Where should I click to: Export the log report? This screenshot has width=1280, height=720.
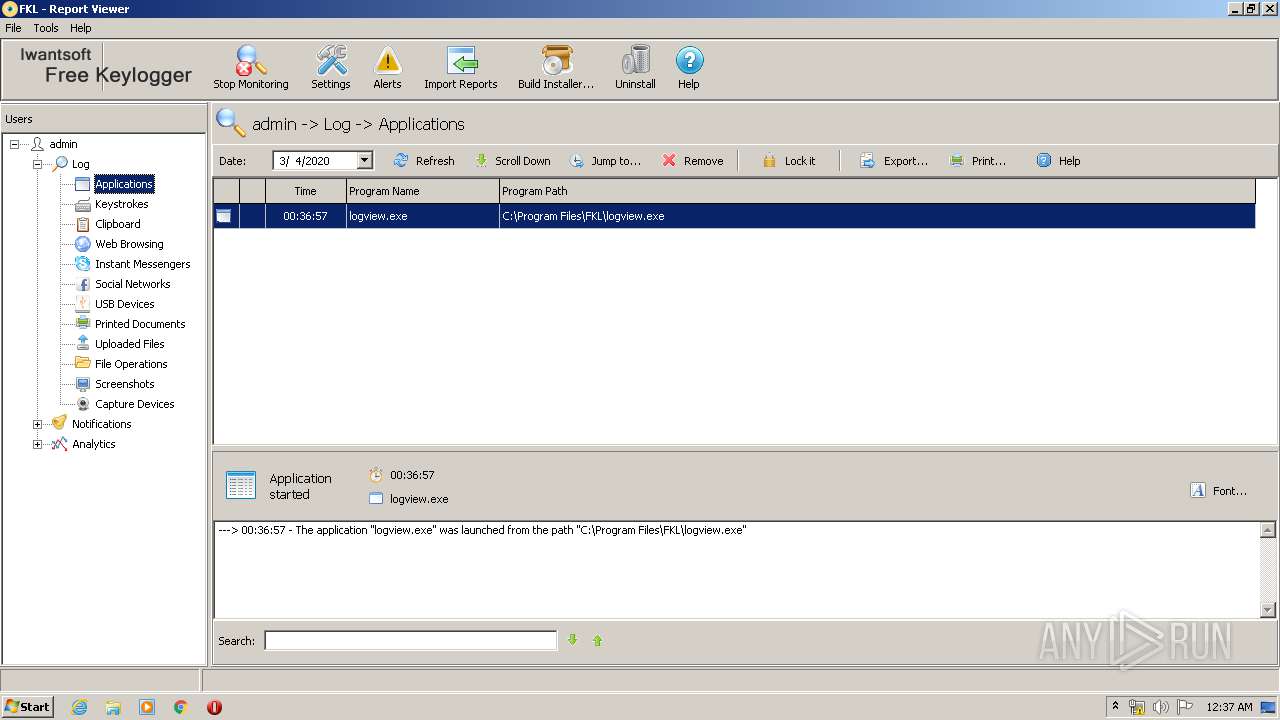pos(894,161)
